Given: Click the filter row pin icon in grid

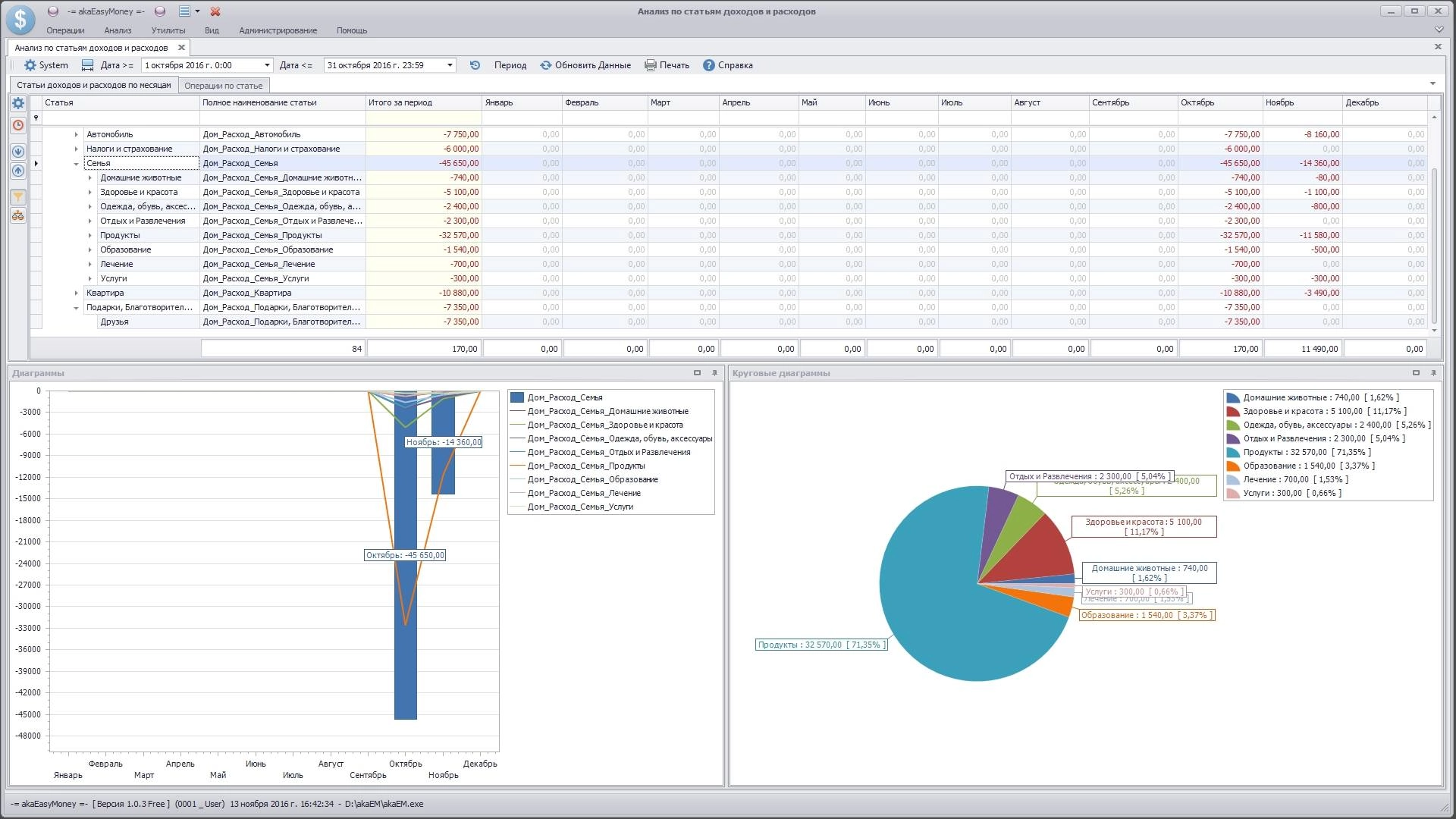Looking at the screenshot, I should coord(36,118).
